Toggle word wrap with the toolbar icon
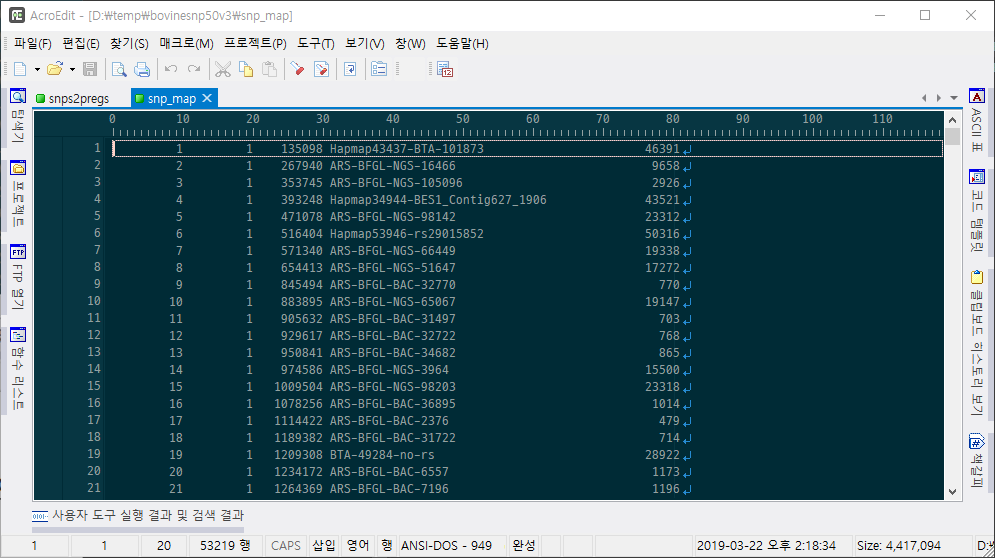Image resolution: width=995 pixels, height=558 pixels. coord(350,69)
